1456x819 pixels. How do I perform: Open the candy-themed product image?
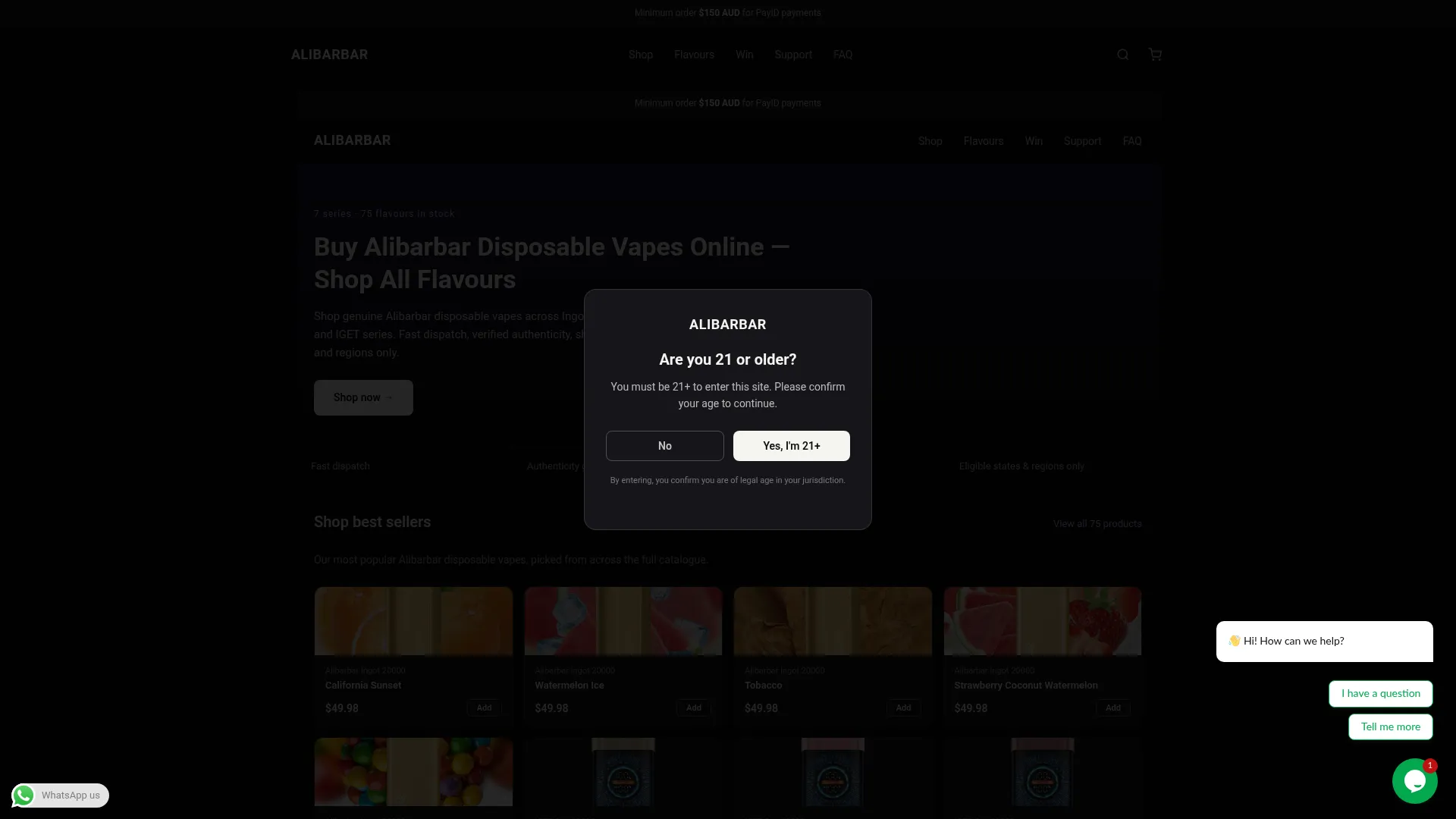click(x=413, y=772)
